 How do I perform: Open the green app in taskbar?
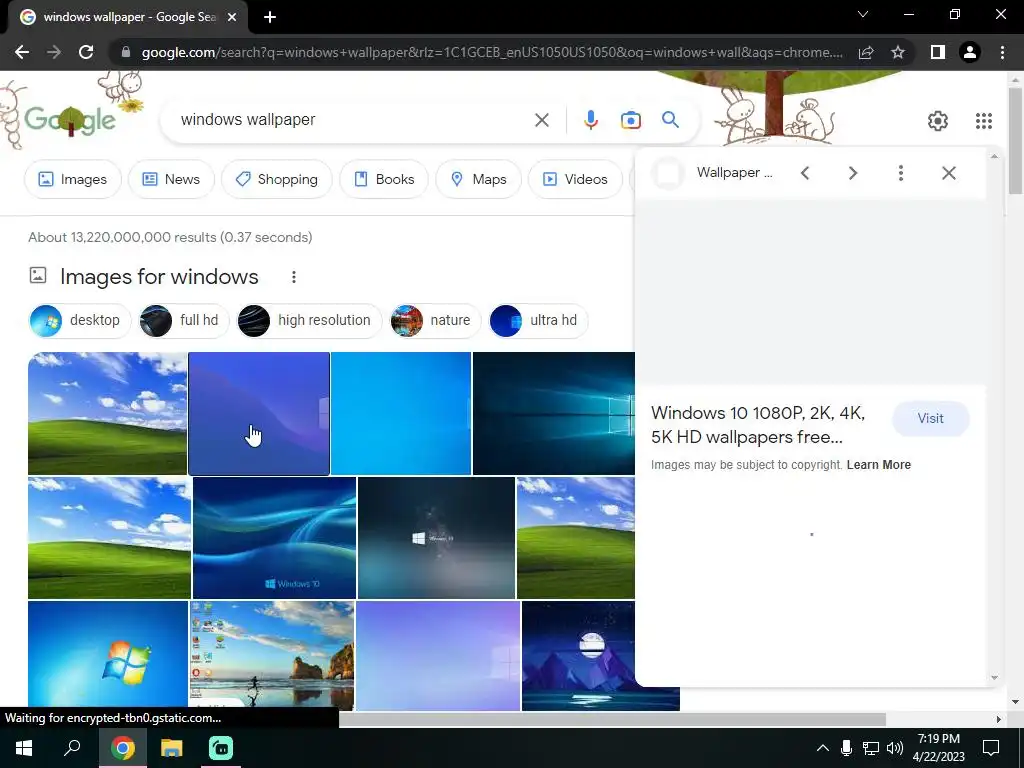pos(221,748)
